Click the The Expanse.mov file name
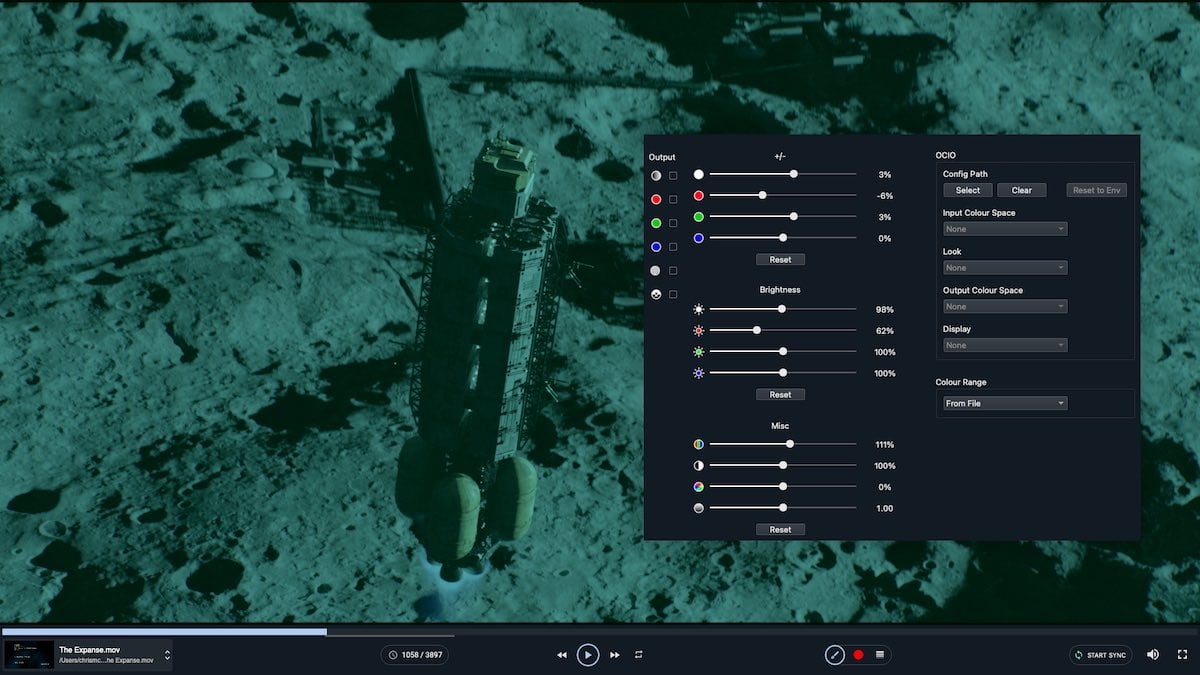 point(89,649)
